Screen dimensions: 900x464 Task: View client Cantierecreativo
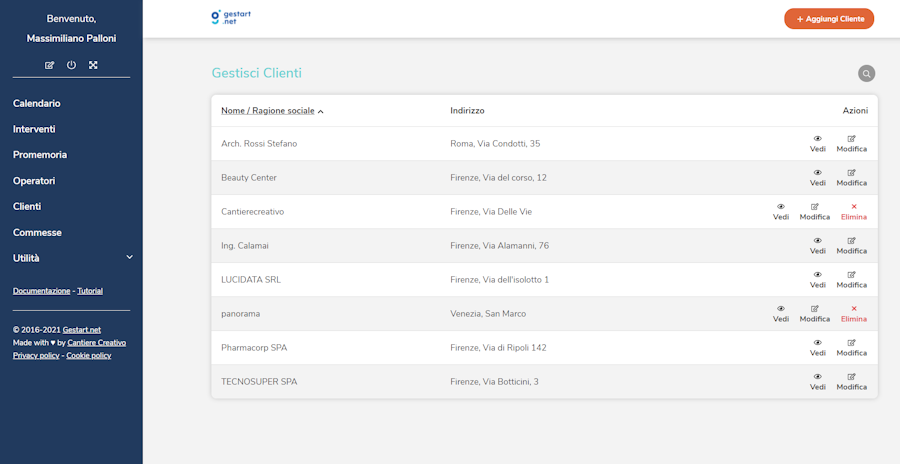point(781,212)
